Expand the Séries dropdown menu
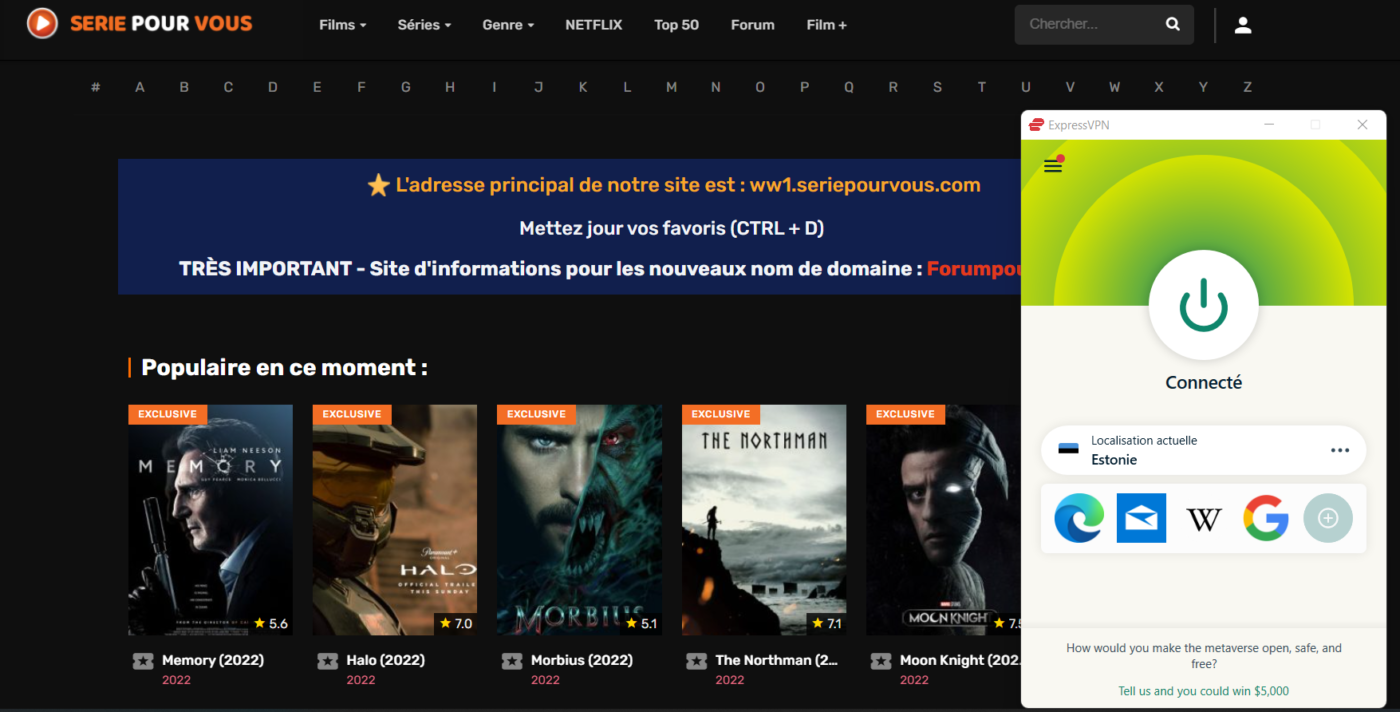1400x712 pixels. pos(424,25)
